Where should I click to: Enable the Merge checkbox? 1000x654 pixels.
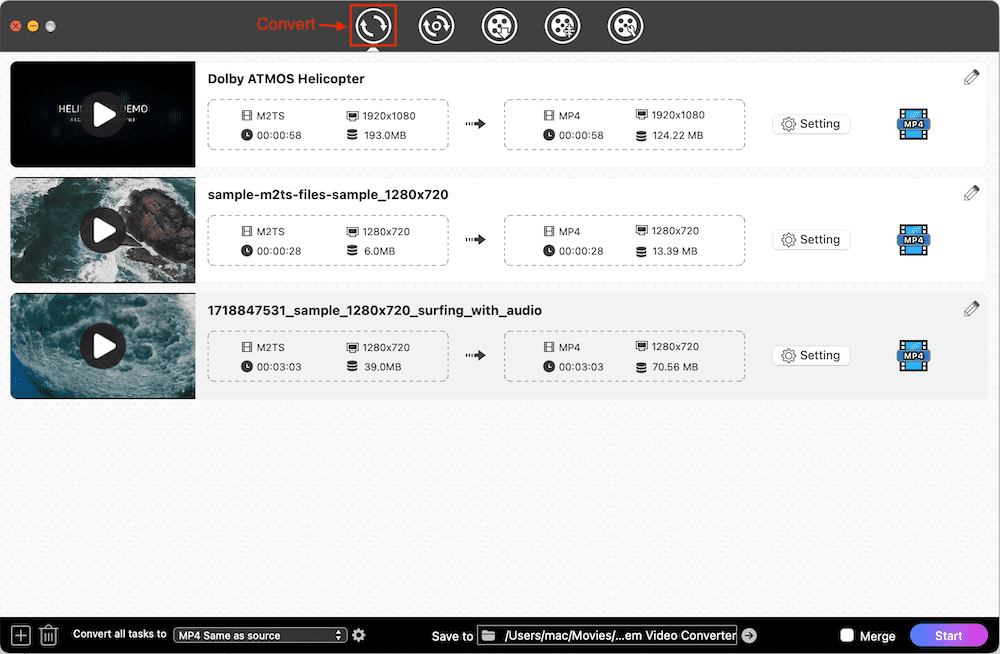pyautogui.click(x=847, y=635)
